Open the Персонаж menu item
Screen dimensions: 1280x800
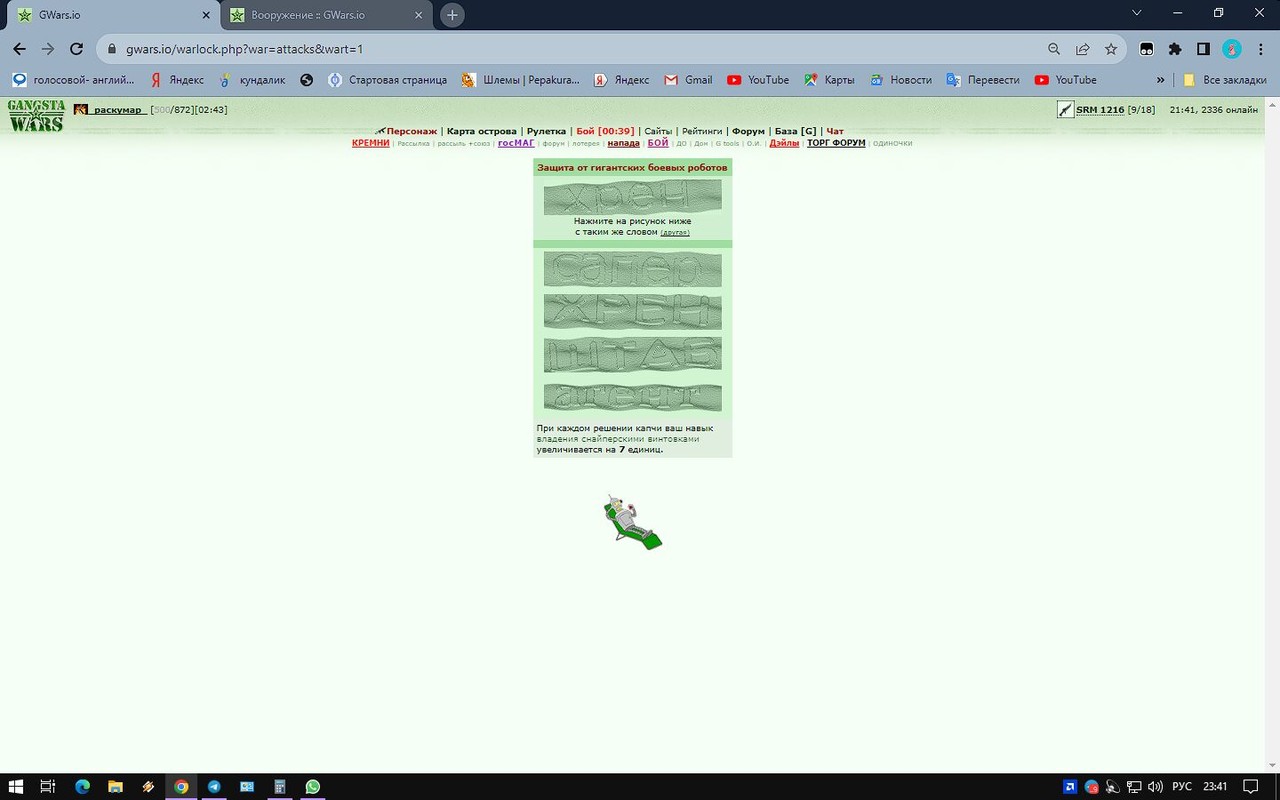click(x=411, y=131)
